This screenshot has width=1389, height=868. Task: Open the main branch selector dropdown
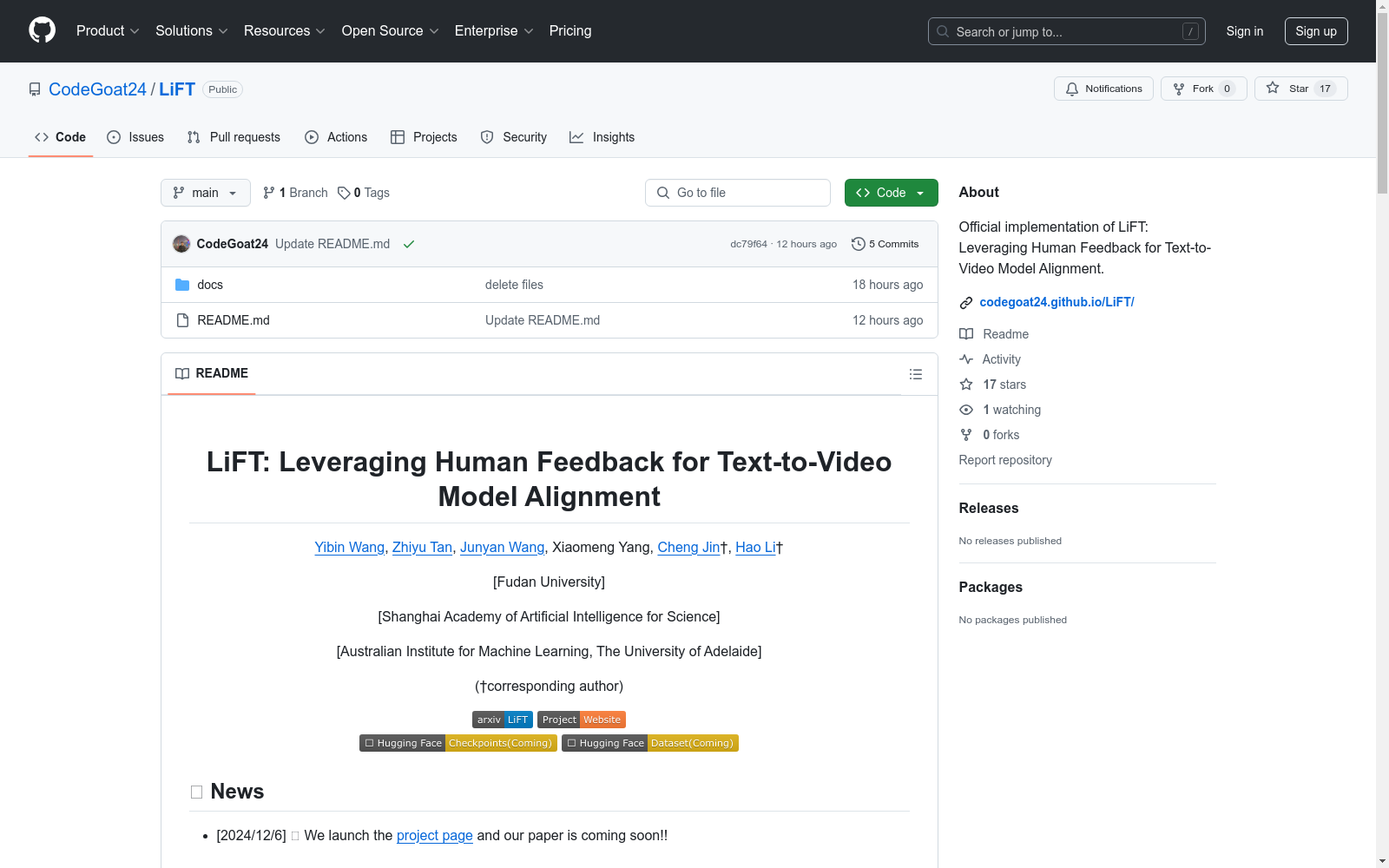[x=206, y=193]
